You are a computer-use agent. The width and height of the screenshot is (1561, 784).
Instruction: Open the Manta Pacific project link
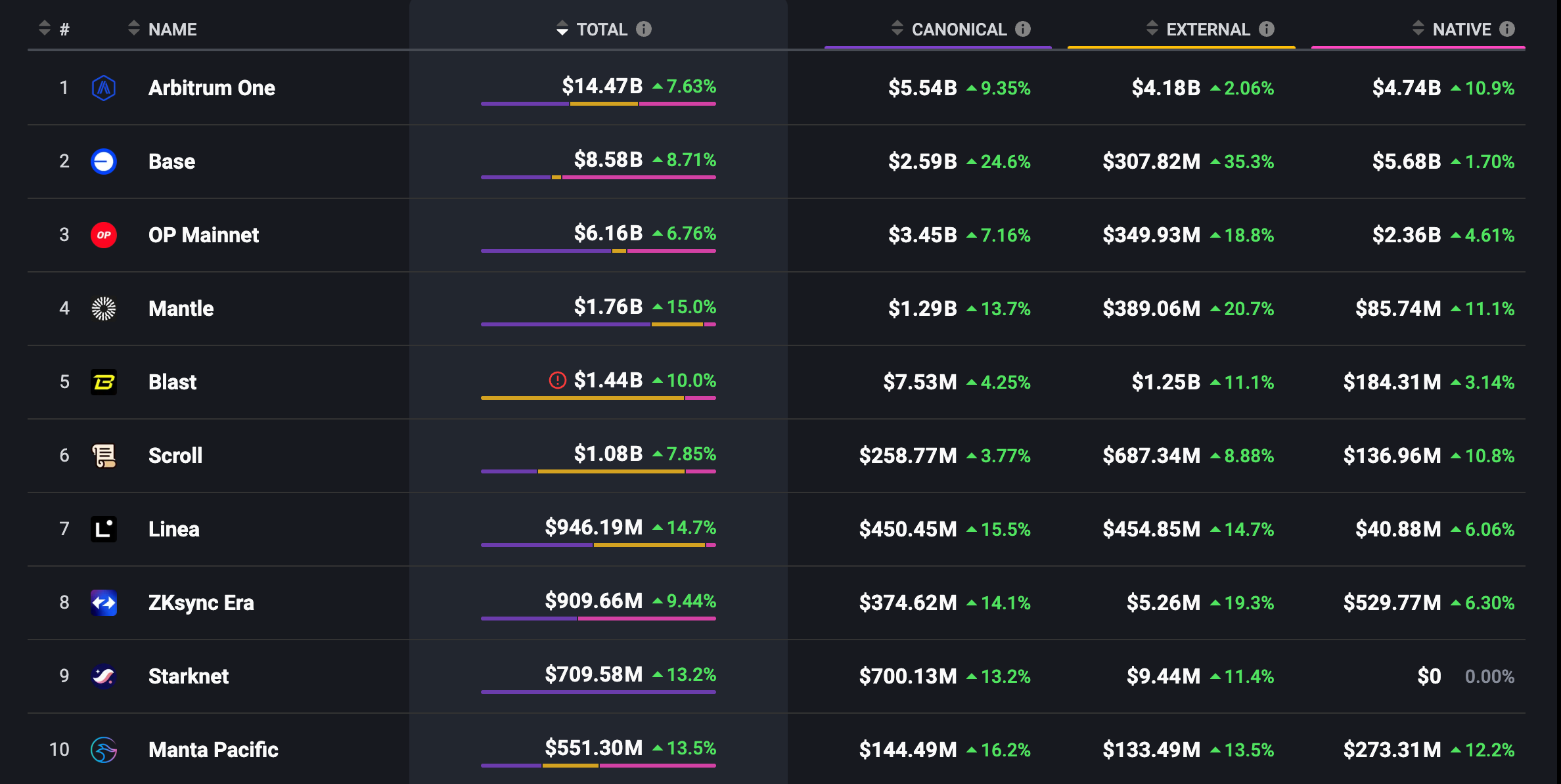tap(213, 750)
